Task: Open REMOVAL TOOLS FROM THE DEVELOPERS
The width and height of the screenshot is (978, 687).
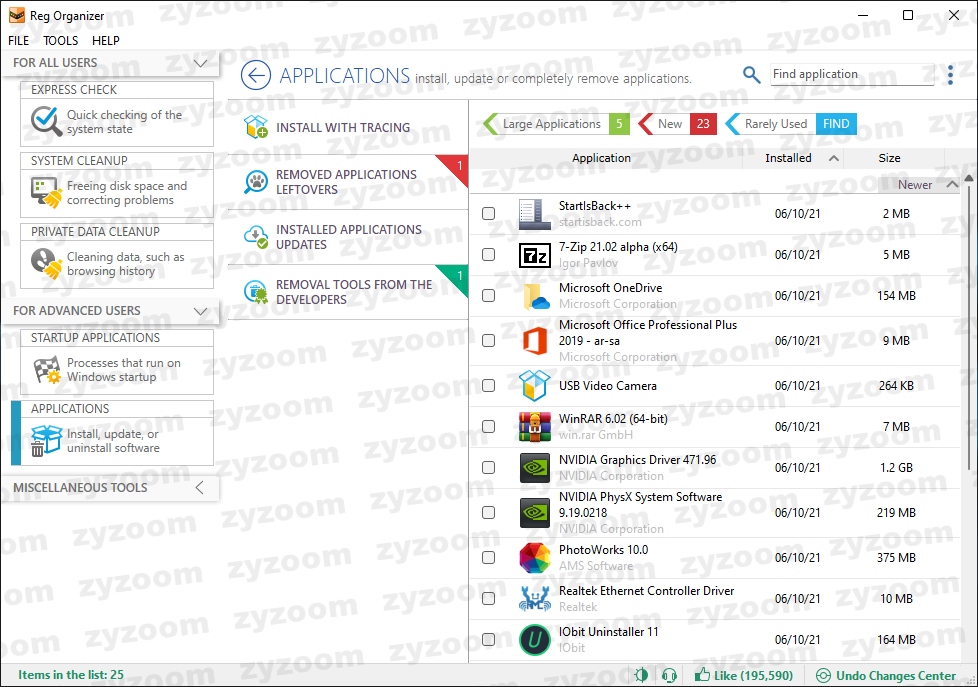Action: point(348,292)
